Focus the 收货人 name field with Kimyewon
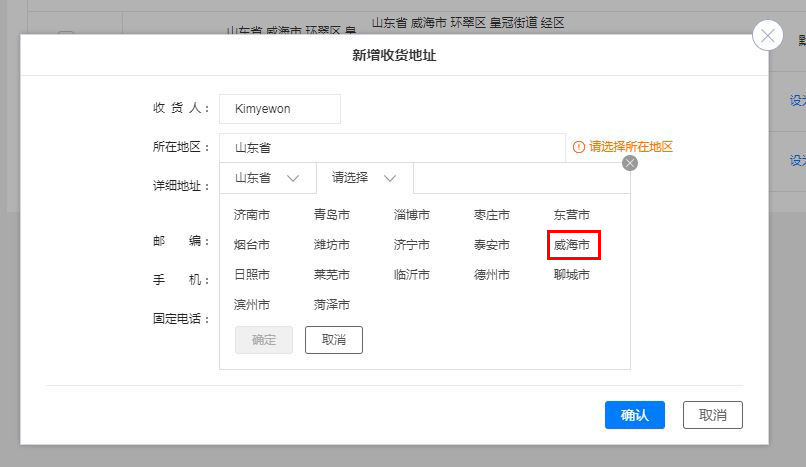 (280, 109)
